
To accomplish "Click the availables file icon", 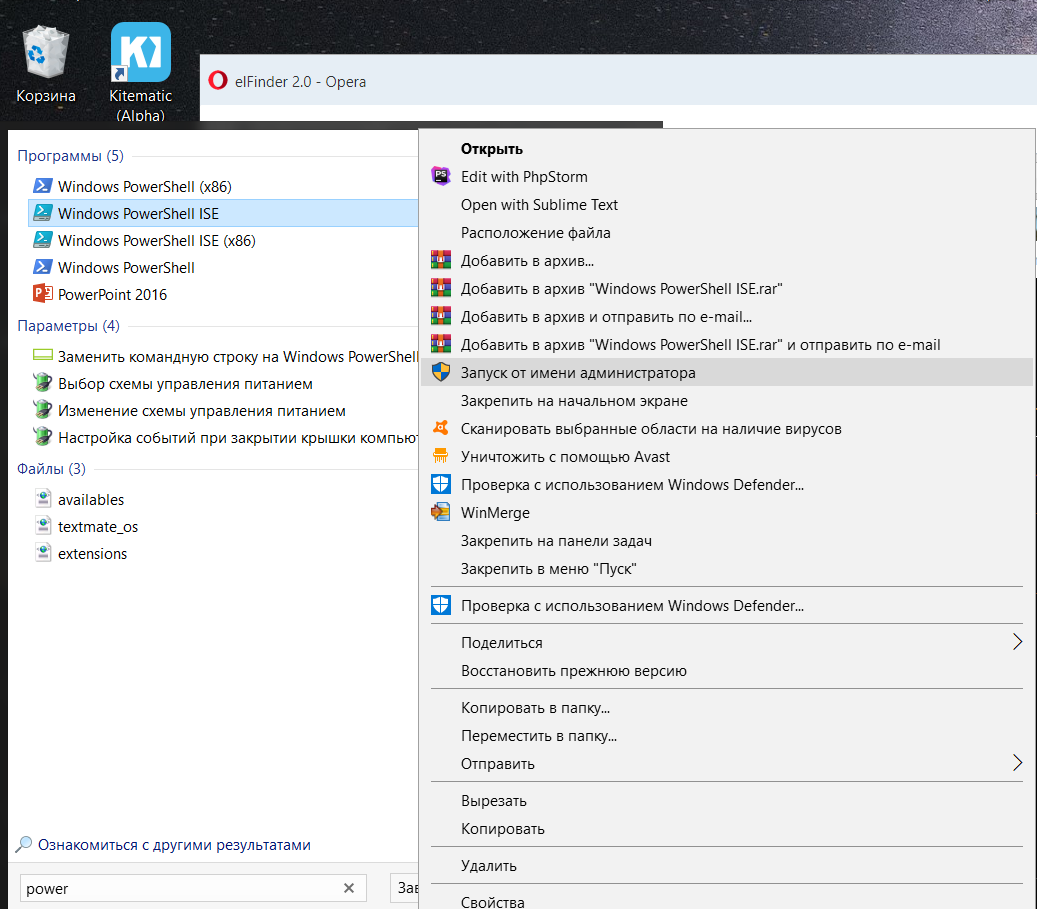I will 43,499.
